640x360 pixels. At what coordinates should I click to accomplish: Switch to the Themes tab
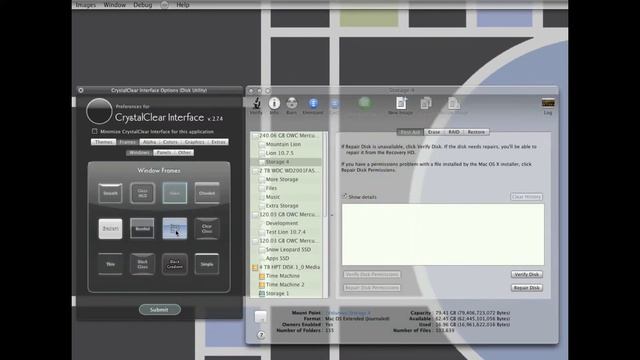click(x=104, y=142)
